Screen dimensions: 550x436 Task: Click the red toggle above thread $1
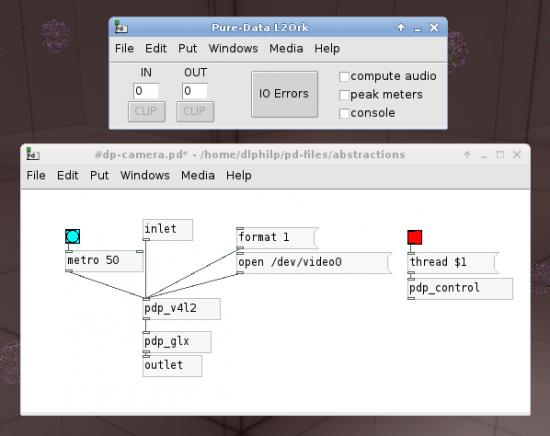[x=415, y=237]
